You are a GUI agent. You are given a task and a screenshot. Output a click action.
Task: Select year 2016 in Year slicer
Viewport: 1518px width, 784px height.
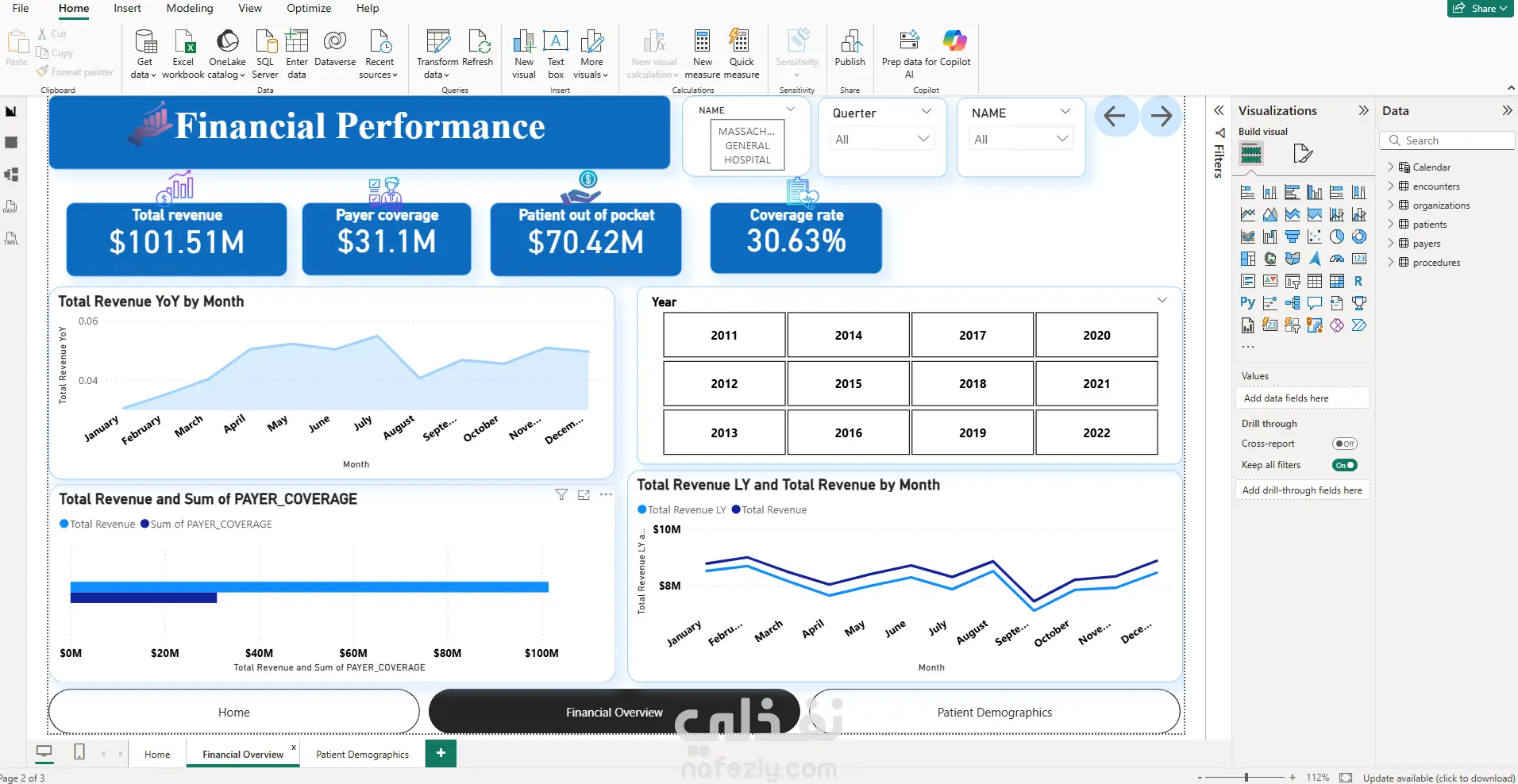[848, 432]
